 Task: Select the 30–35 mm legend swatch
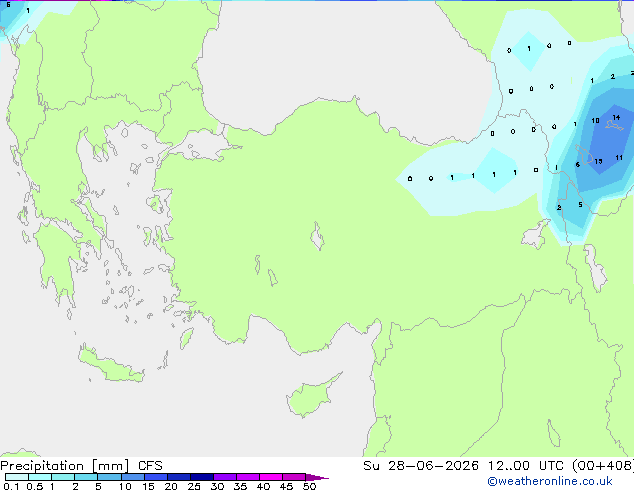(225, 477)
